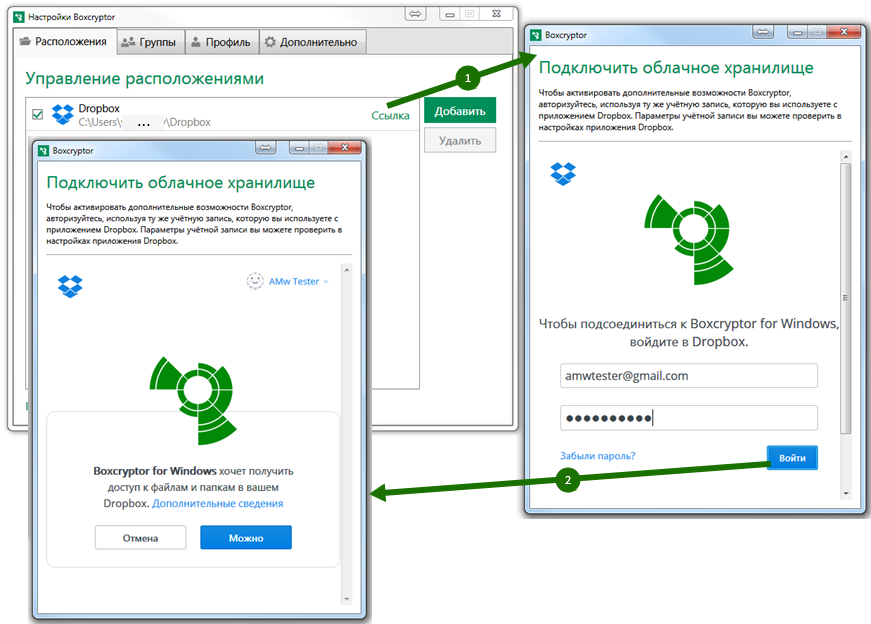
Task: Click scrollbar up arrow in permission window
Action: 347,270
